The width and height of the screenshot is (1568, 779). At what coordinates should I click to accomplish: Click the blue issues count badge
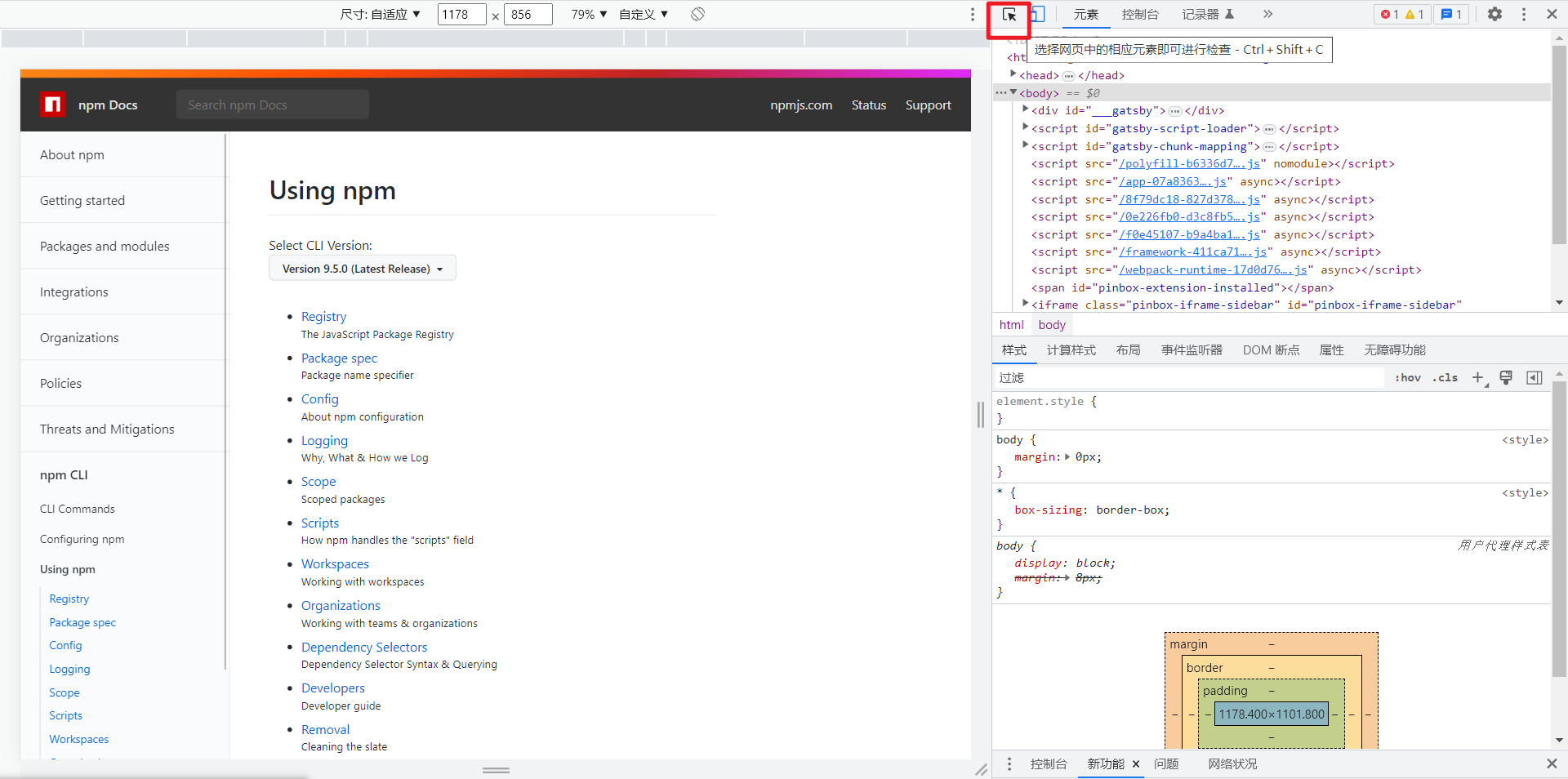pos(1452,14)
